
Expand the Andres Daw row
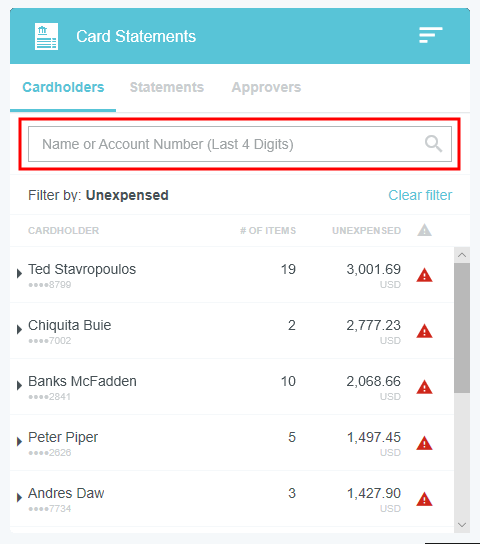[x=19, y=498]
